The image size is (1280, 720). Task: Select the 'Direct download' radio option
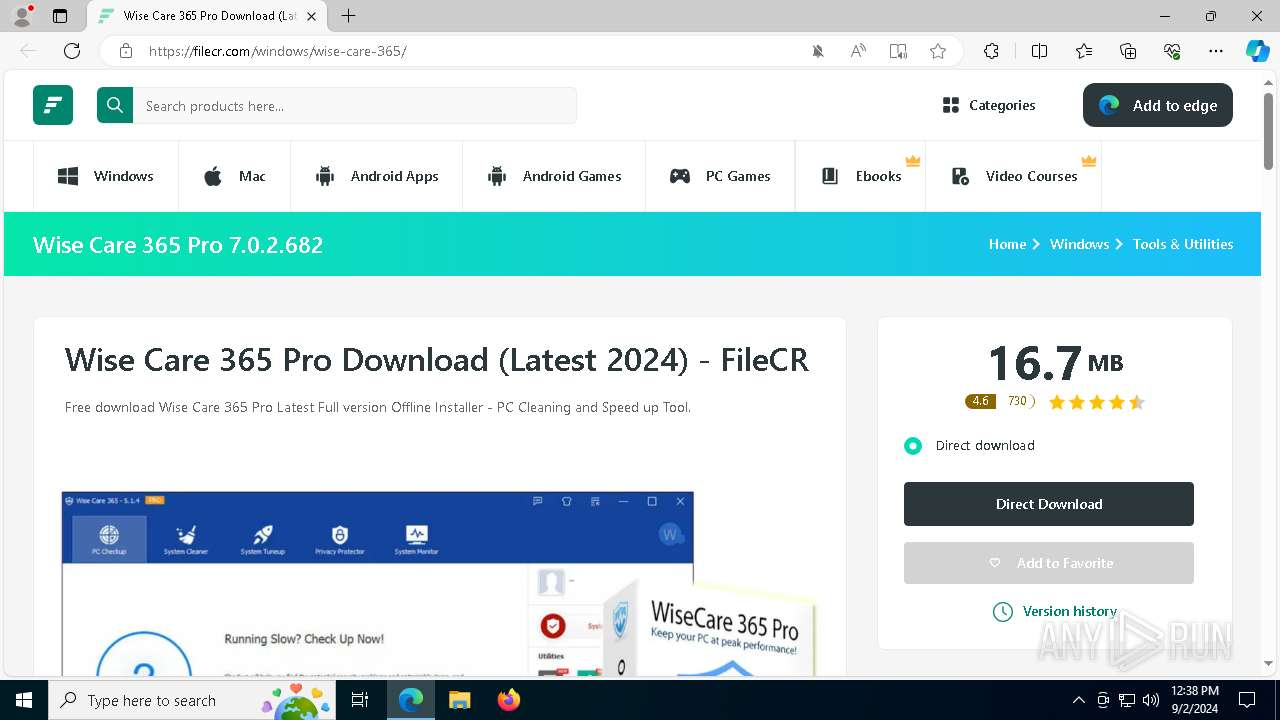pos(913,446)
